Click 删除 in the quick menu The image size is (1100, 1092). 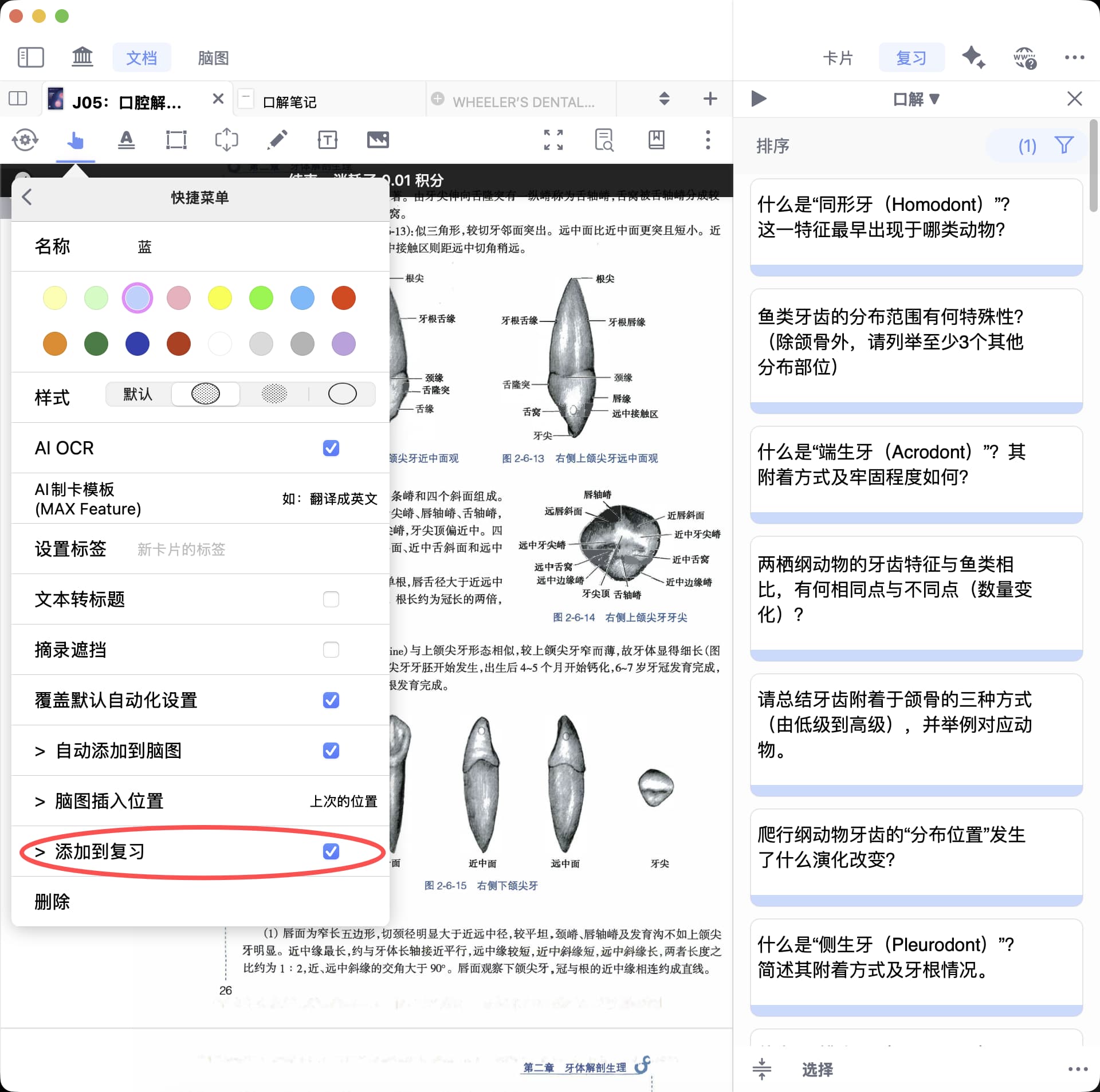tap(52, 902)
